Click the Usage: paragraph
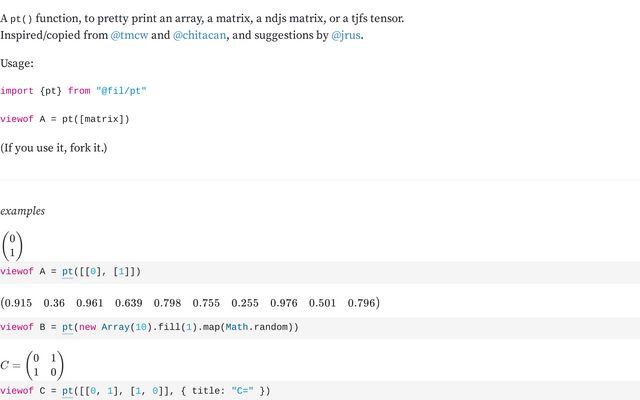 click(17, 63)
